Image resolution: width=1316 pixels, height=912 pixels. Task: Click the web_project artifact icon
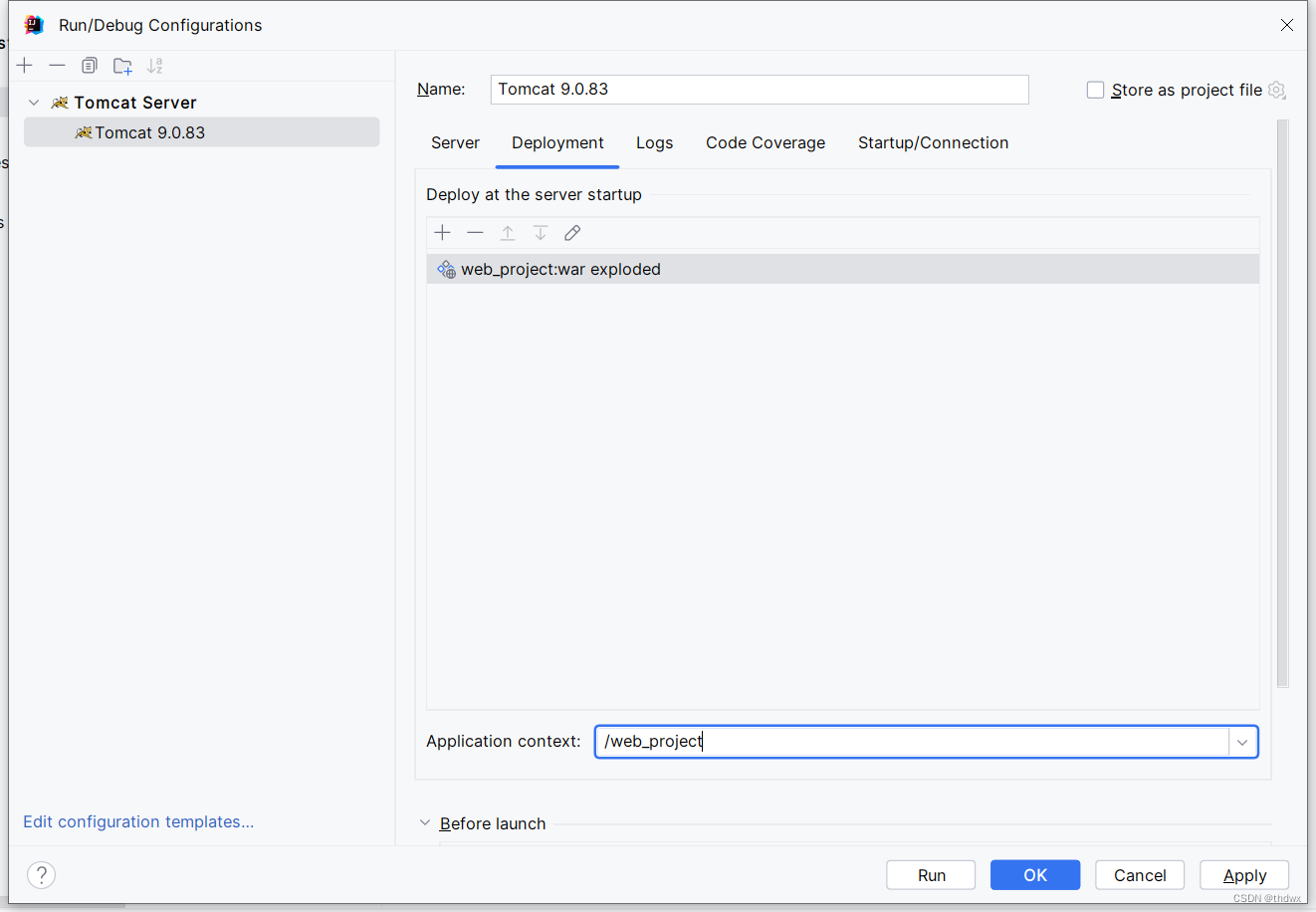446,269
